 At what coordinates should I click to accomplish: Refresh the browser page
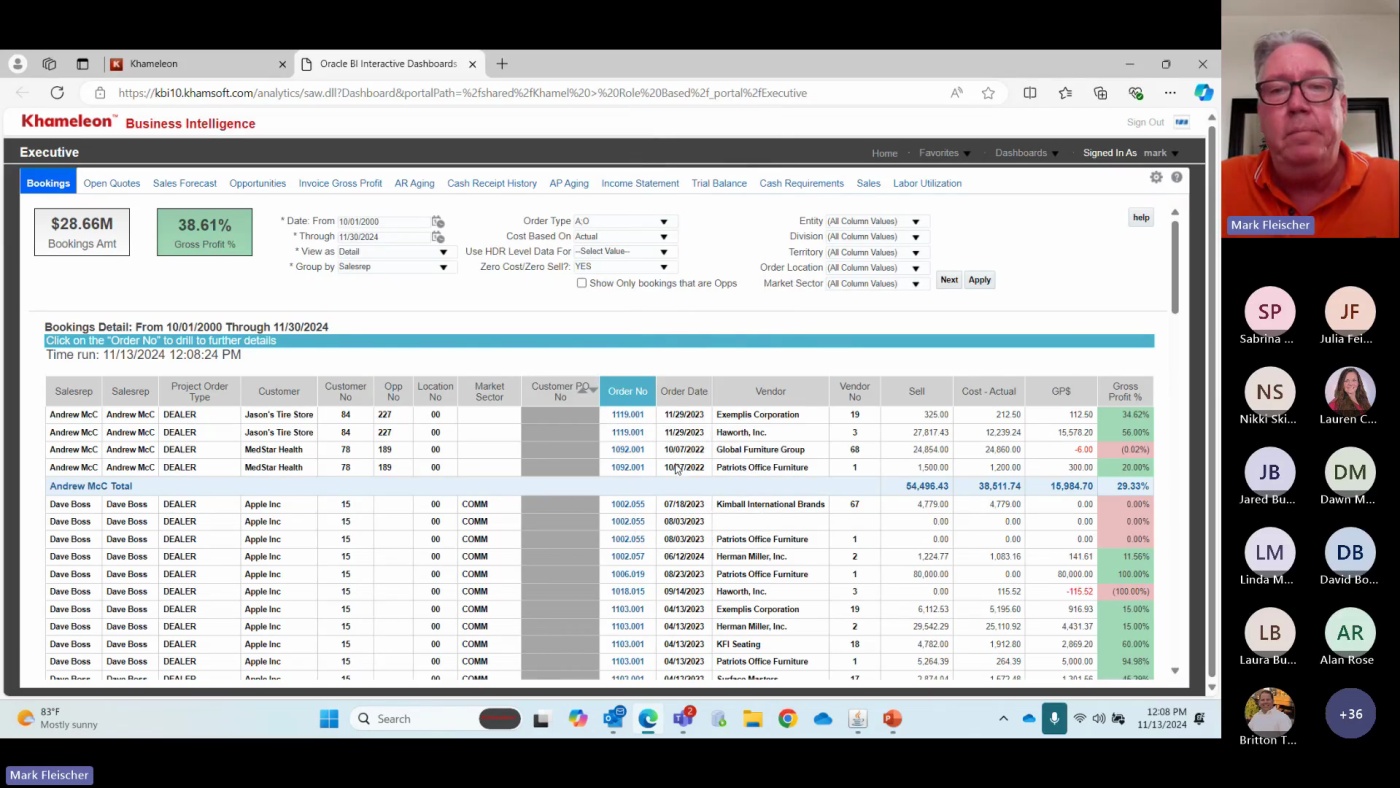57,93
